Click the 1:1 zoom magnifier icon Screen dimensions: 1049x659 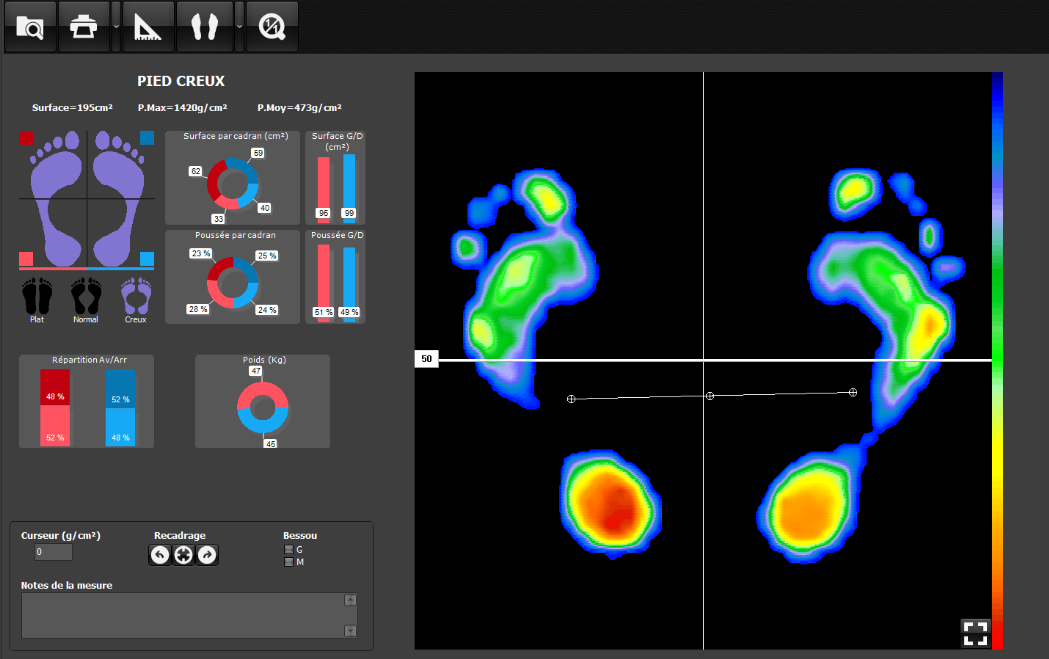(x=271, y=26)
